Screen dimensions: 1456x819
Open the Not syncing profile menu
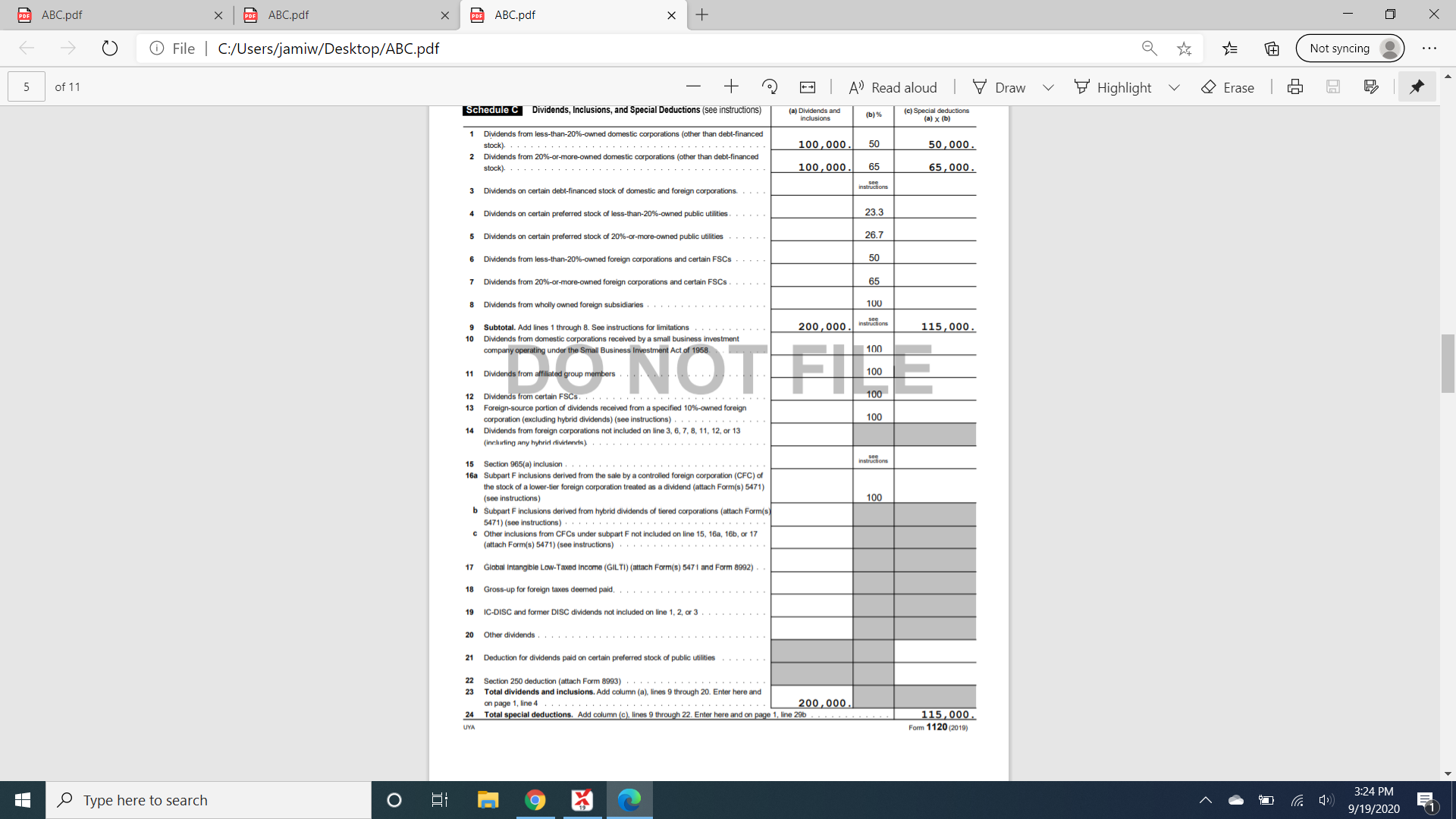(1350, 48)
